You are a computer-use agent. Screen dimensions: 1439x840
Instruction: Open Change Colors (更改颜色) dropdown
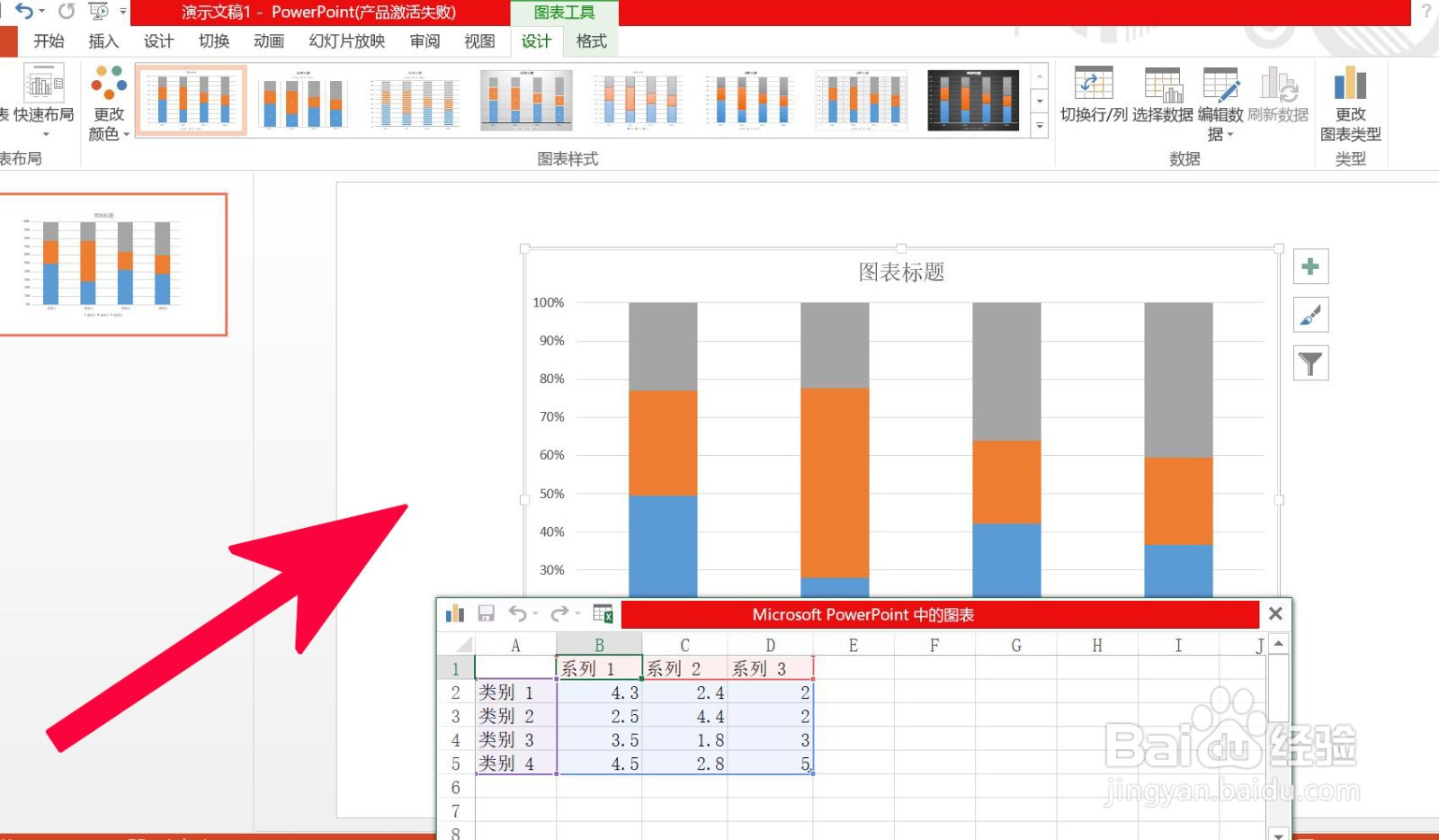[109, 103]
